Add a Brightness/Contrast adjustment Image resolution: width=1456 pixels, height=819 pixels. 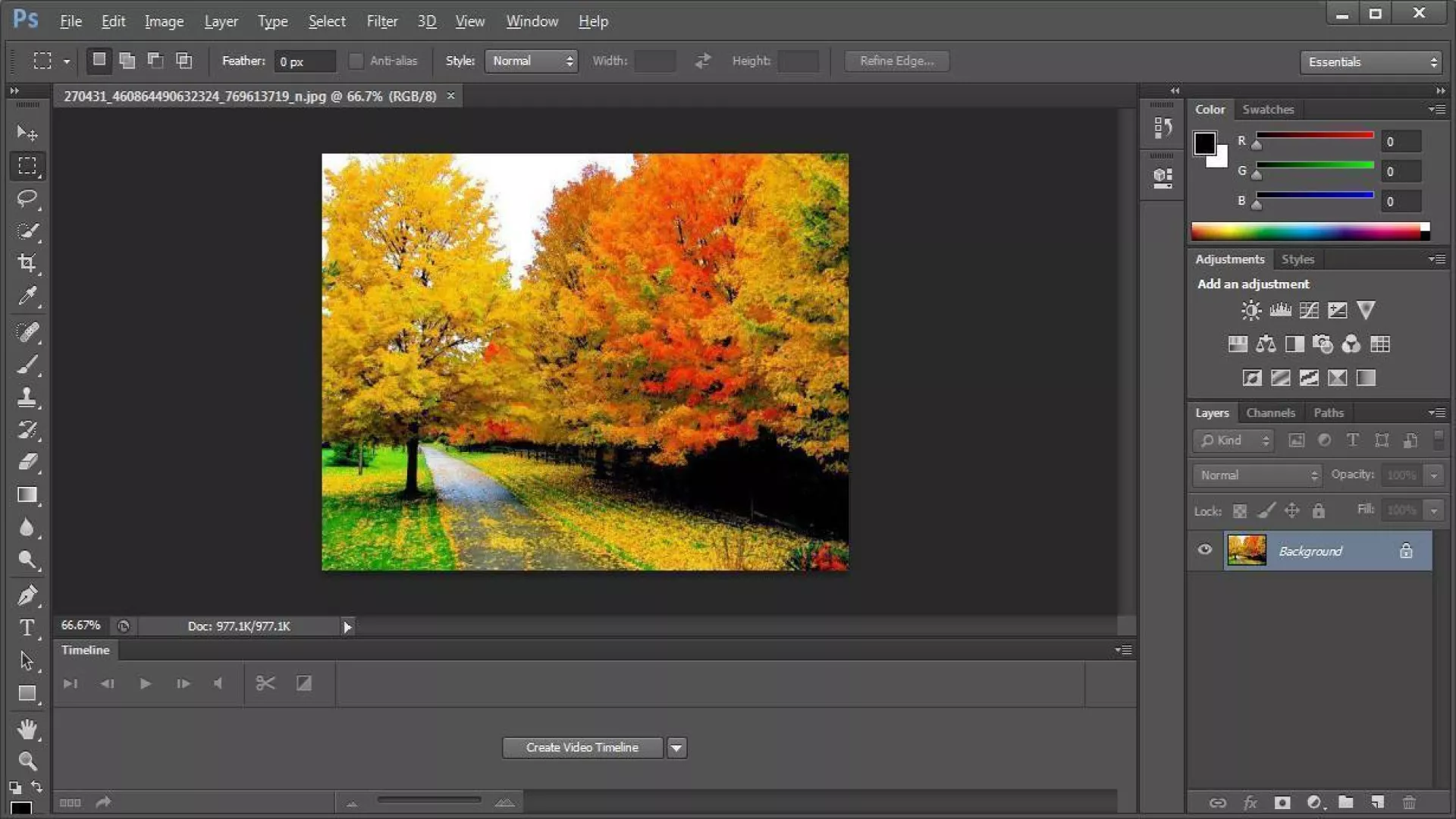[x=1250, y=310]
